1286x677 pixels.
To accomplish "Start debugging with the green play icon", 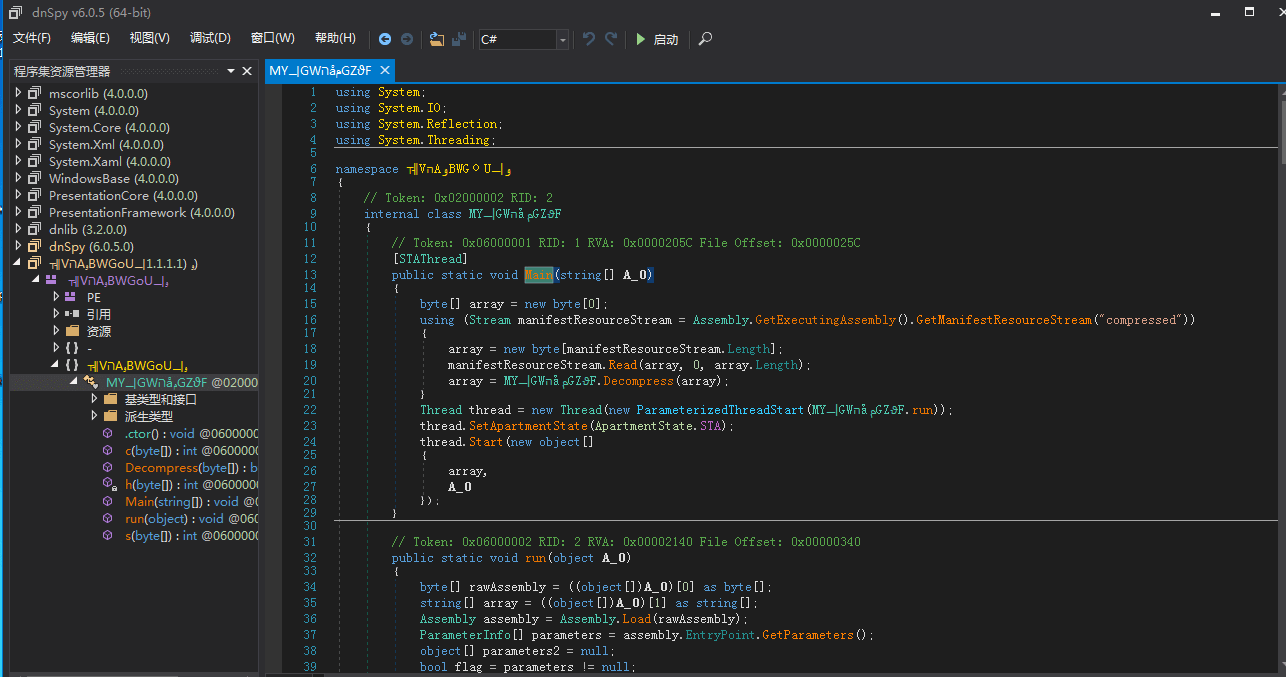I will 641,39.
